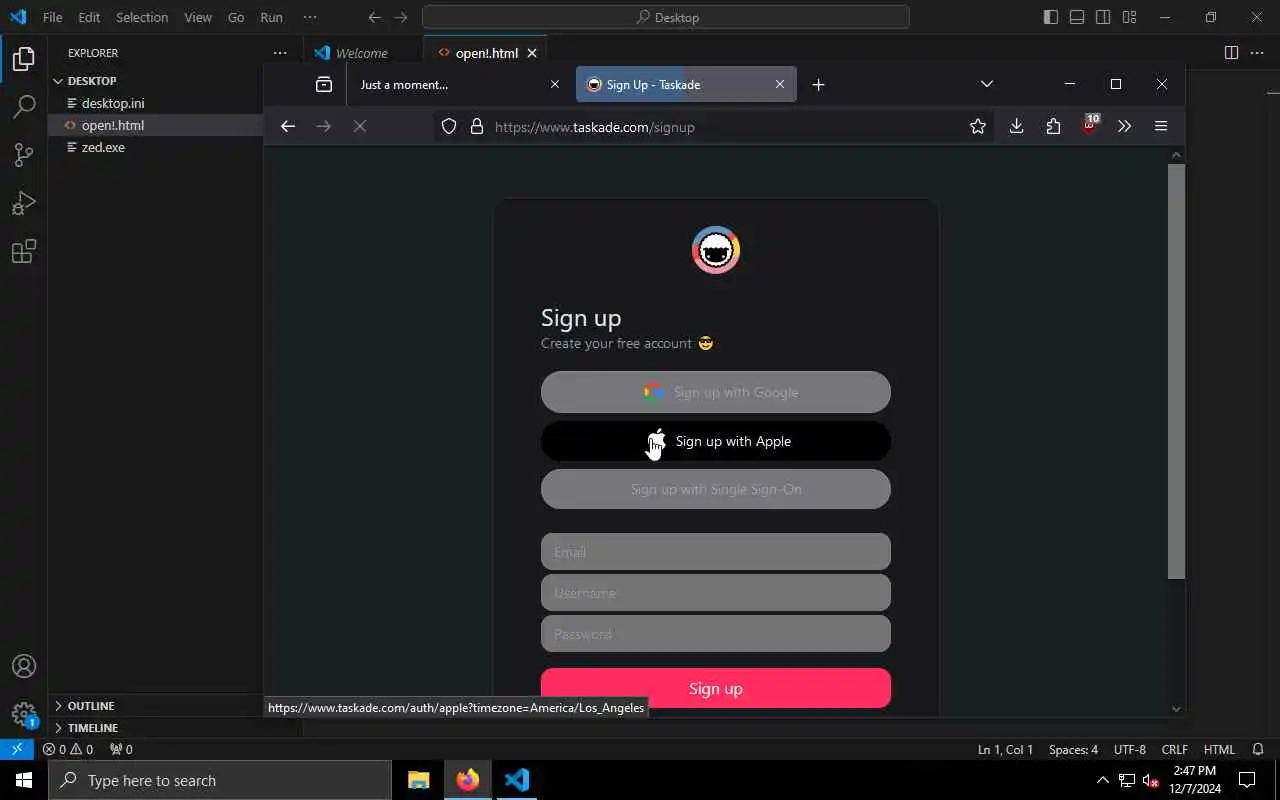Open Firefox extensions puzzle icon

coord(1053,126)
